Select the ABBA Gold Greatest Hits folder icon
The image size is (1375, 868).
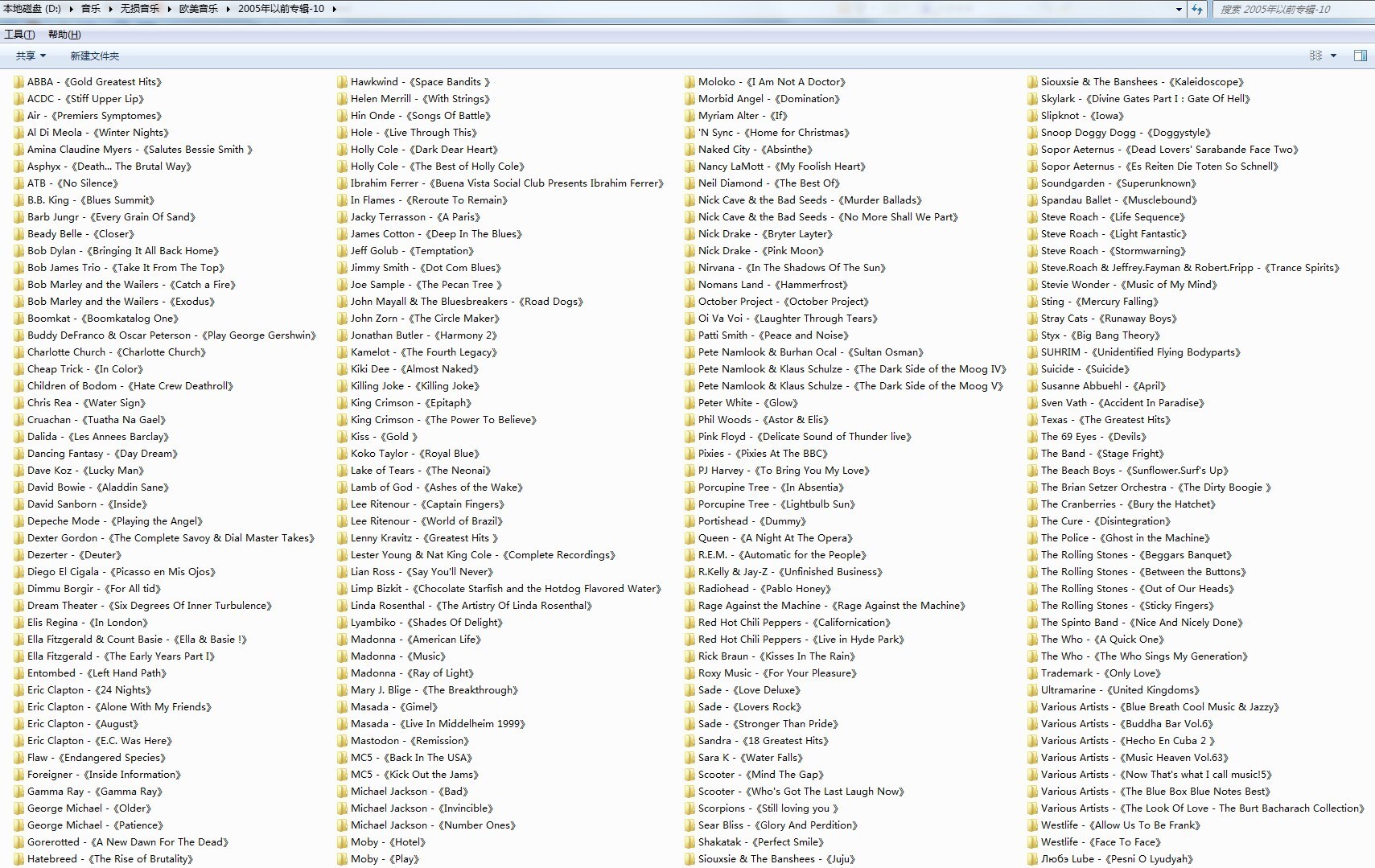click(x=19, y=82)
